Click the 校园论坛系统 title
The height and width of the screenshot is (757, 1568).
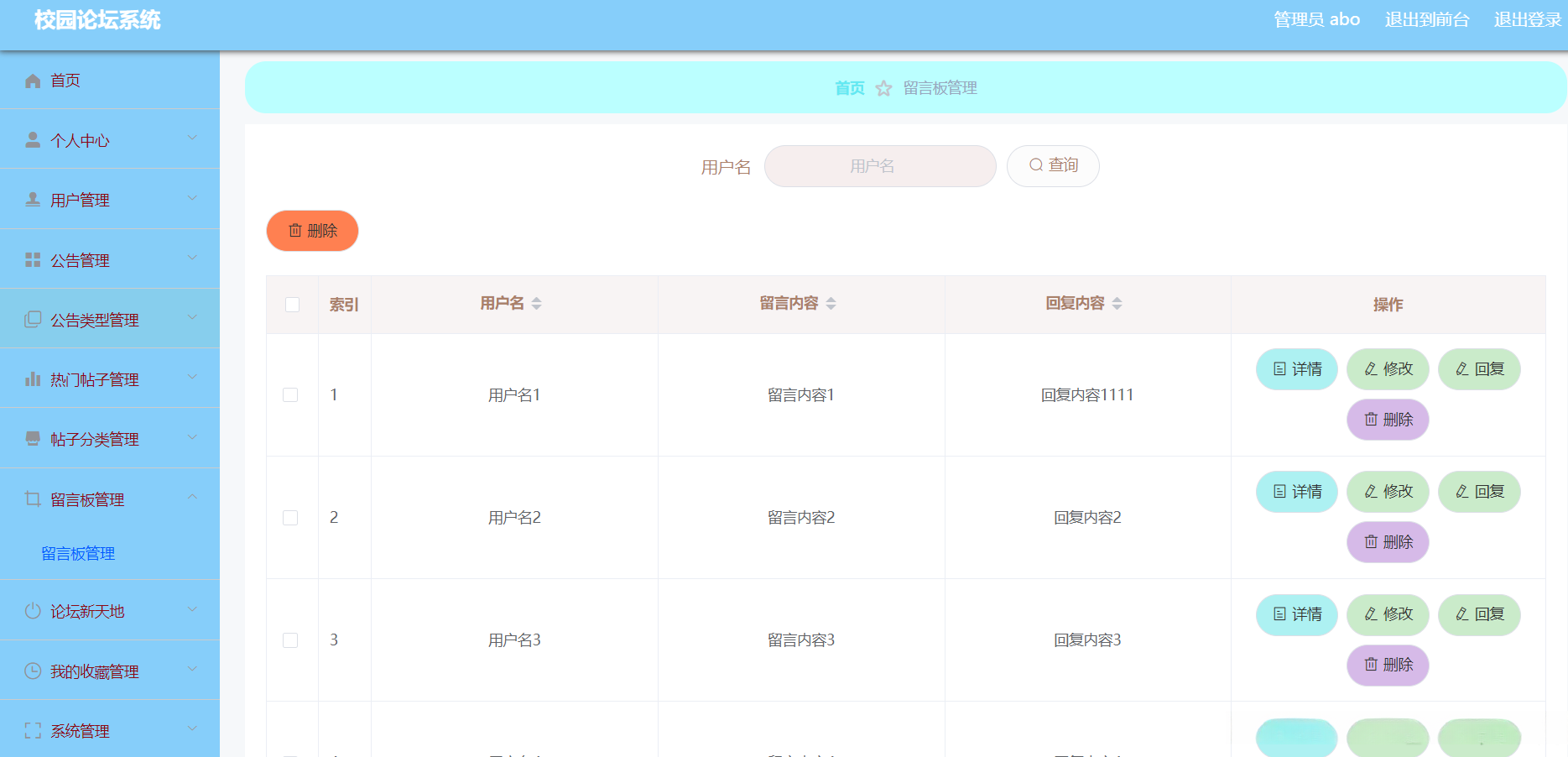(x=97, y=20)
